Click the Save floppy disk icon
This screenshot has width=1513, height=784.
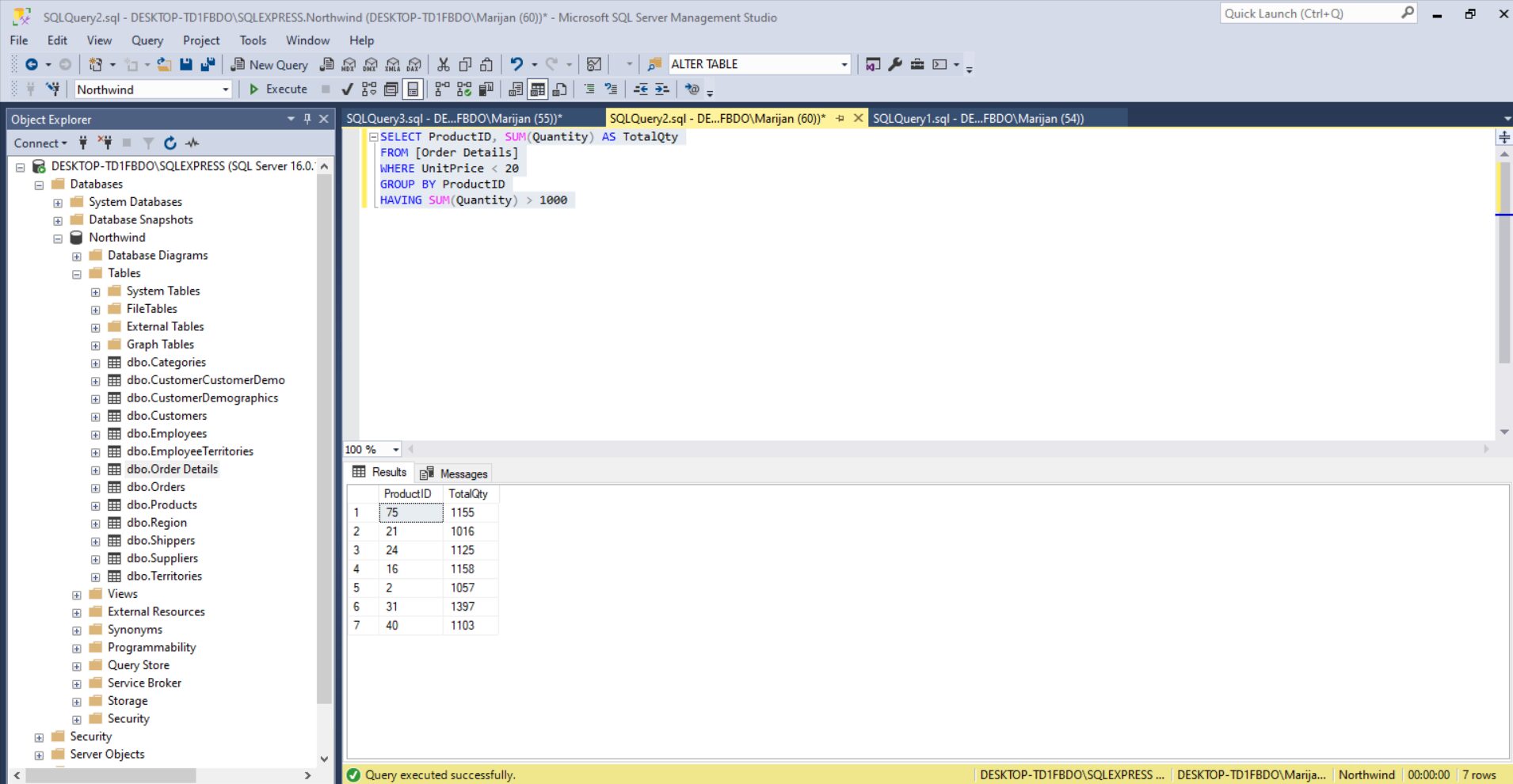[186, 64]
